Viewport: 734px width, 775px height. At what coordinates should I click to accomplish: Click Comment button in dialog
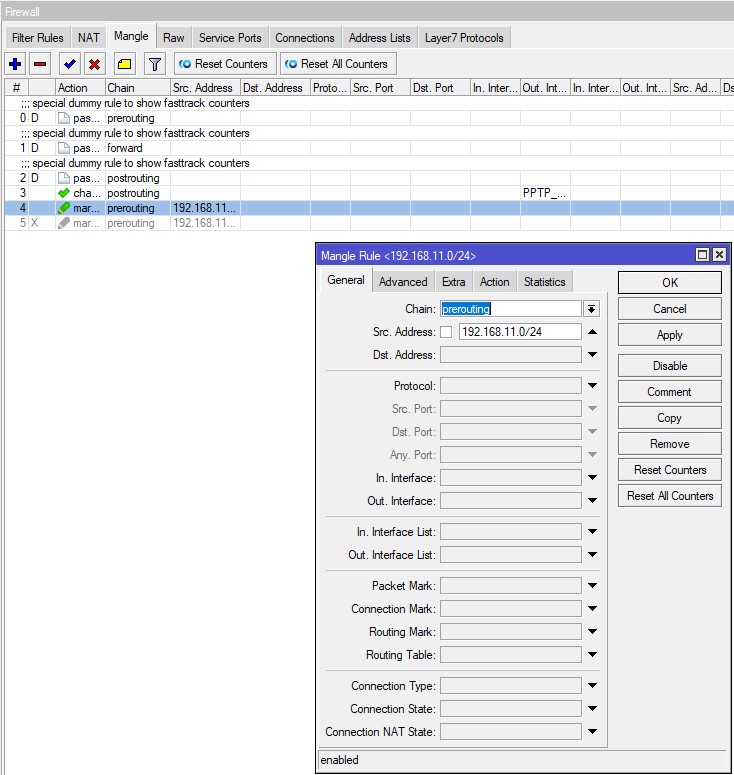click(x=670, y=392)
